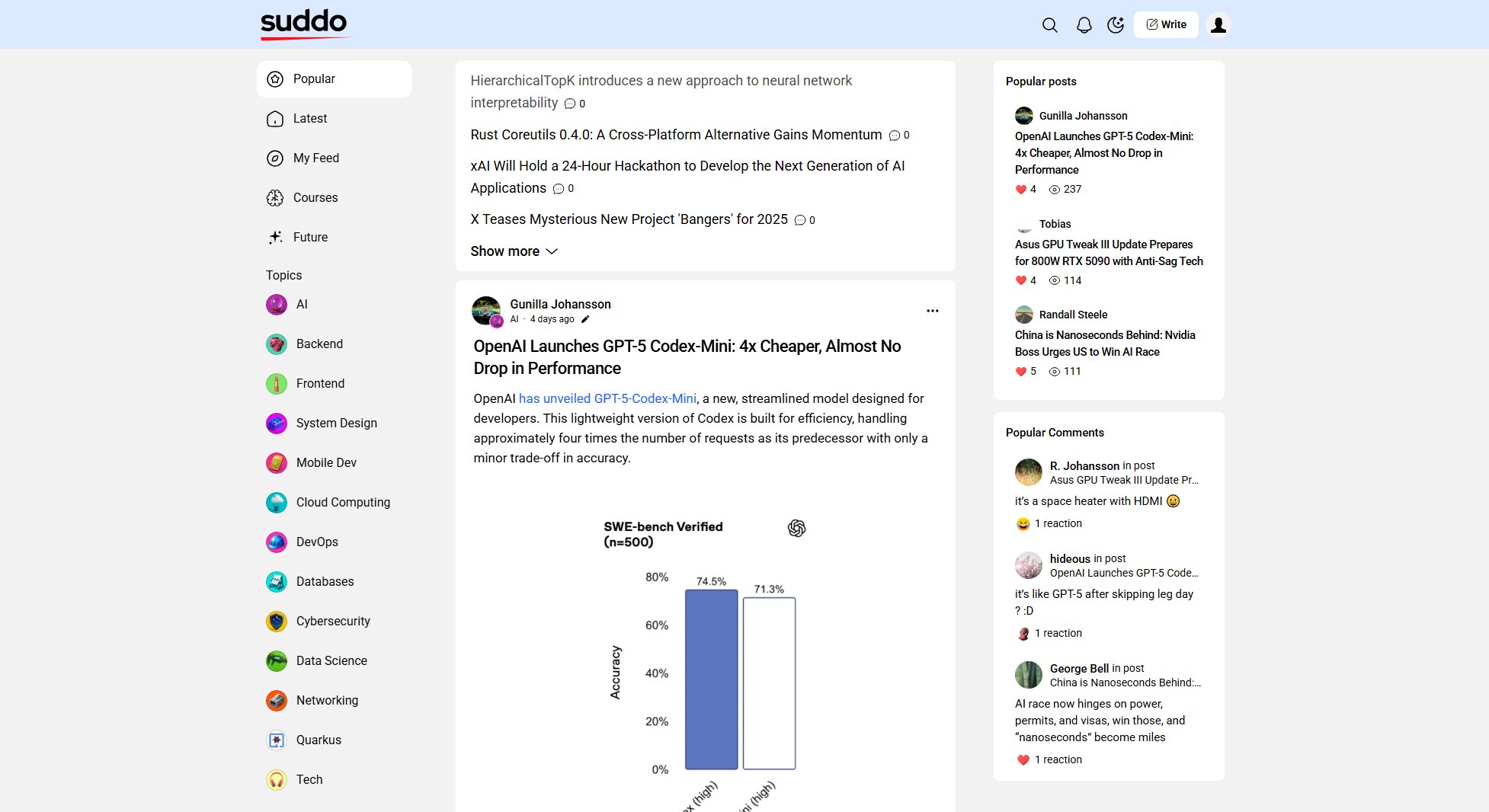
Task: Like Gunilla Johansson's GPT-5 Codex-Mini post
Action: coord(1020,189)
